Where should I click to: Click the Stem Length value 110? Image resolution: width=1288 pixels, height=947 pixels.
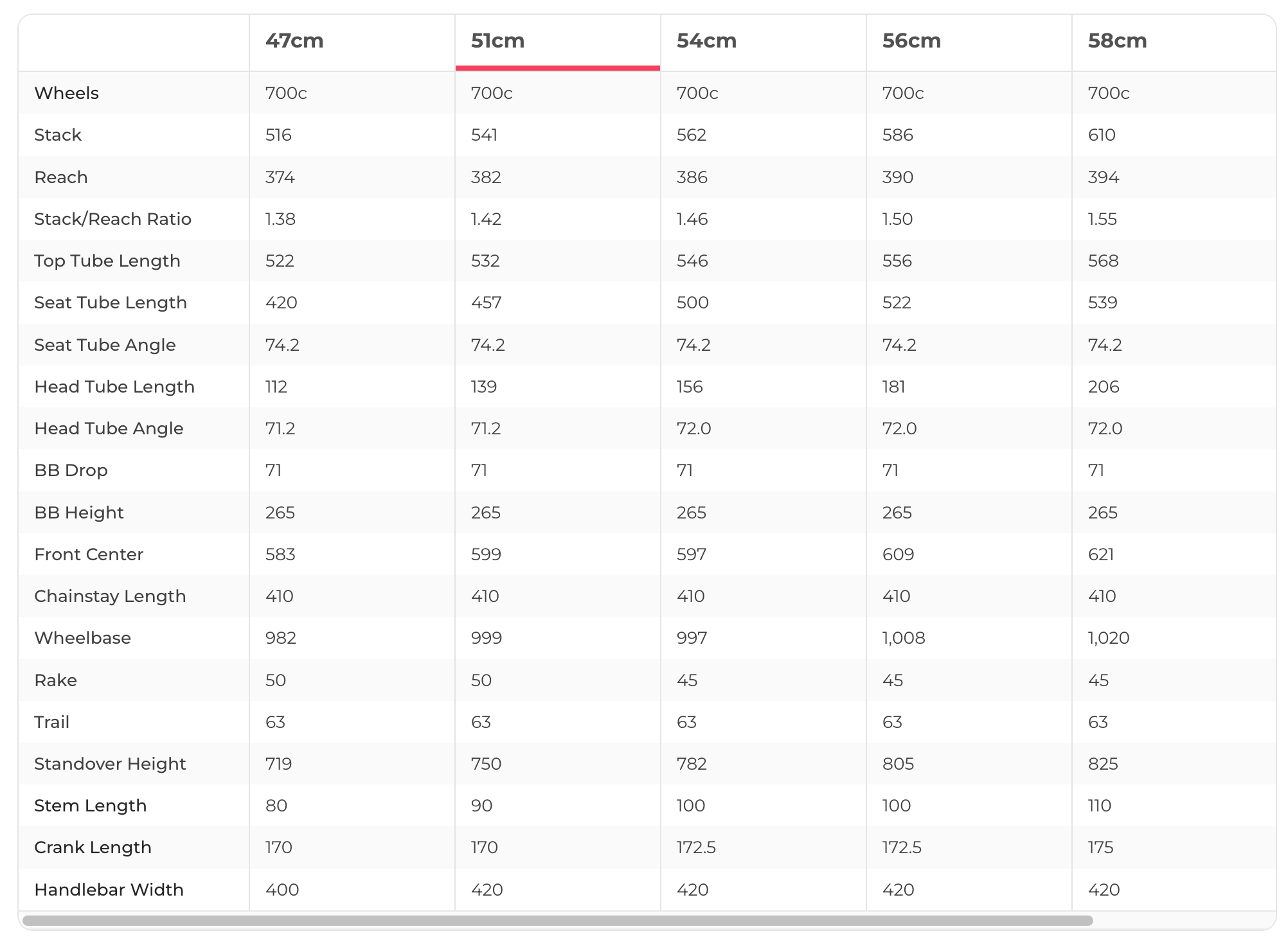[1100, 806]
